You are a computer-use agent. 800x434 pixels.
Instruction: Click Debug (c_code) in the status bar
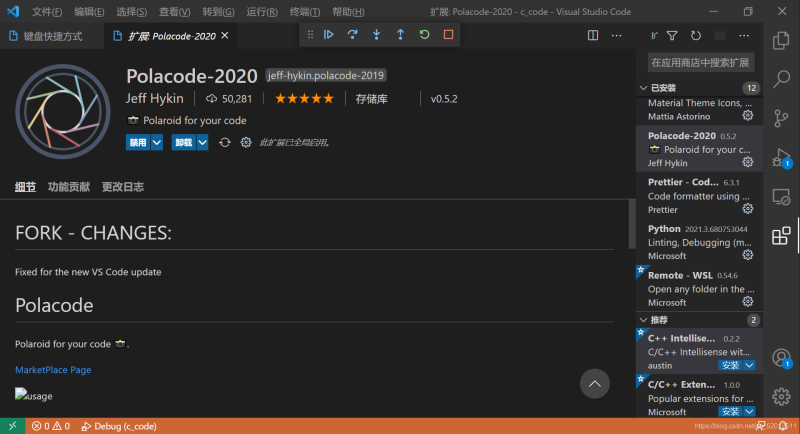119,426
